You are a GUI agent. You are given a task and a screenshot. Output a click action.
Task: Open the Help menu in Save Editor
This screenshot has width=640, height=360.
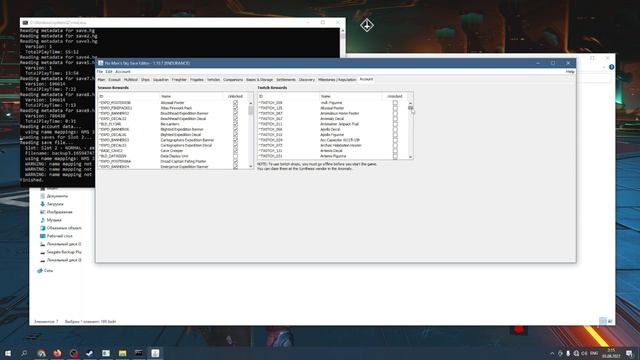[570, 71]
